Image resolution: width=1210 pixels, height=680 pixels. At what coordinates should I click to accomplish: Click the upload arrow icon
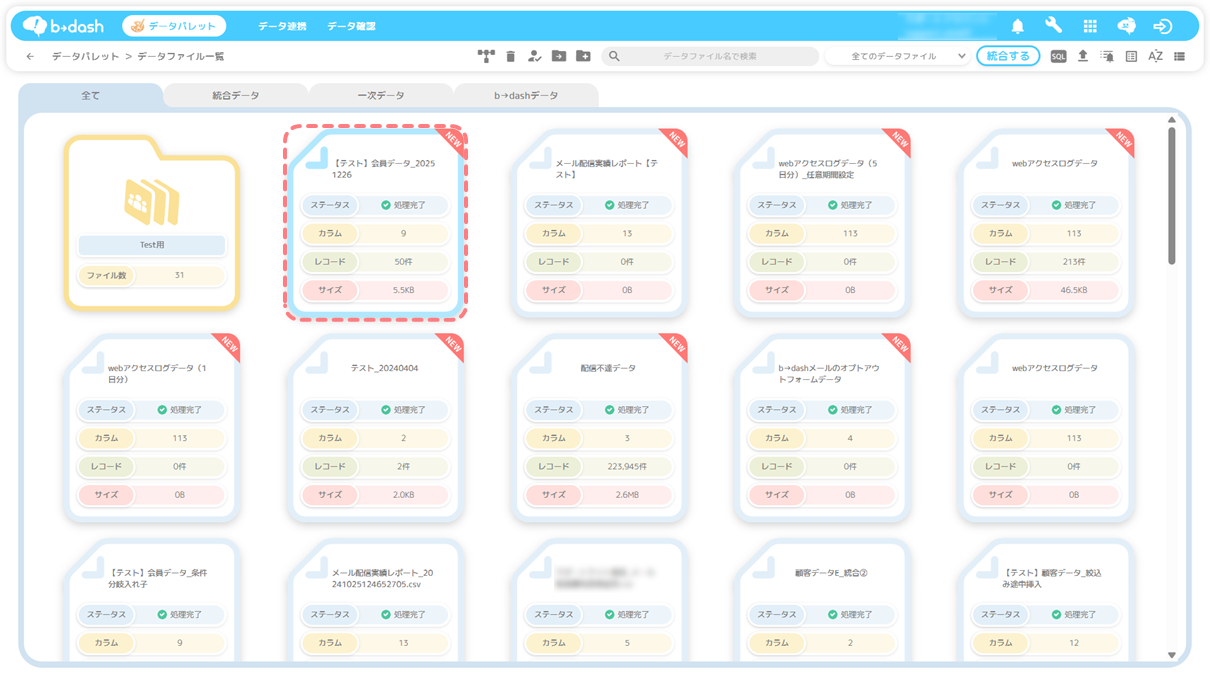pyautogui.click(x=1082, y=57)
